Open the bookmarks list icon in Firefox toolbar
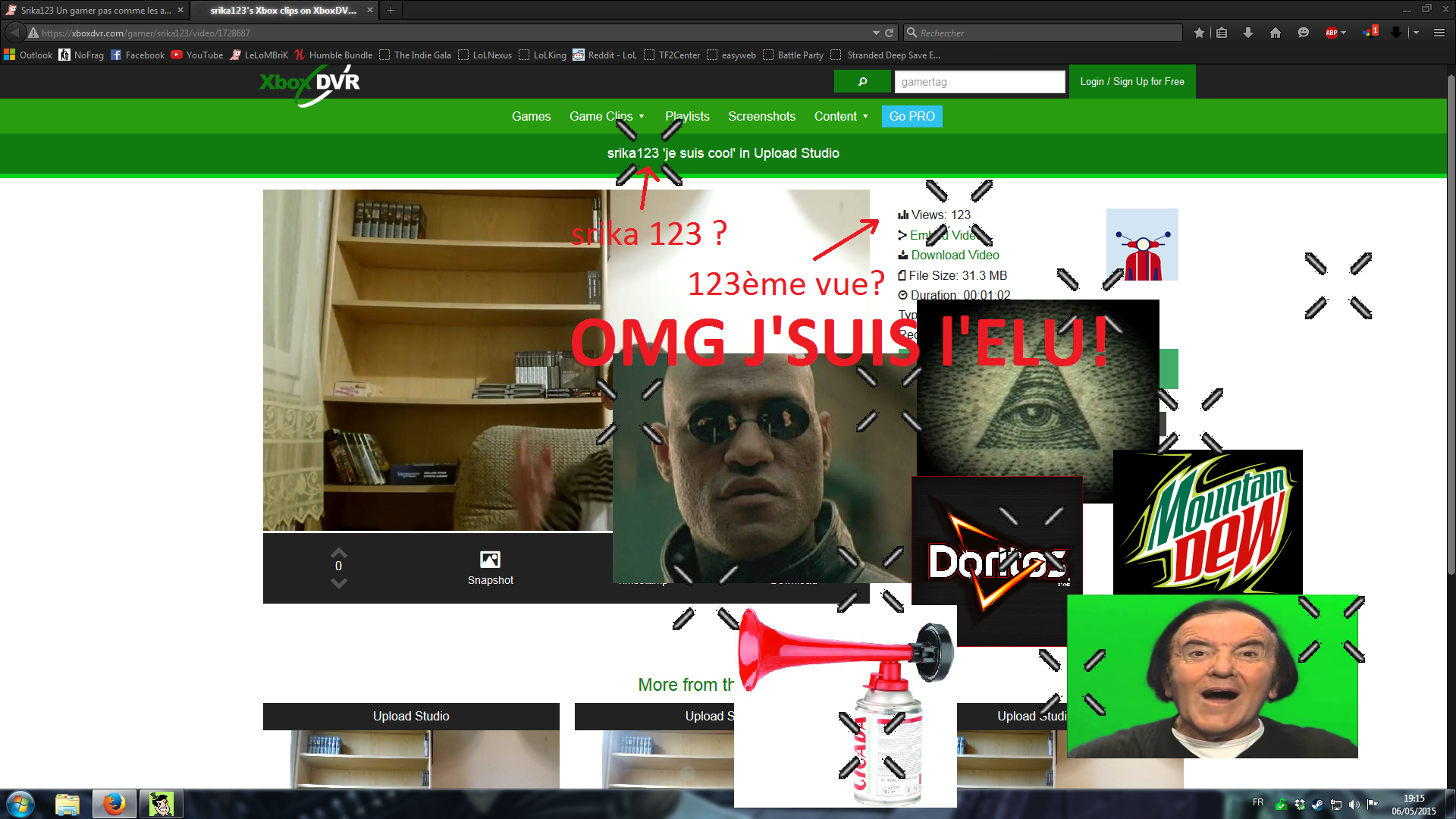Screen dimensions: 1456x819 click(1222, 33)
